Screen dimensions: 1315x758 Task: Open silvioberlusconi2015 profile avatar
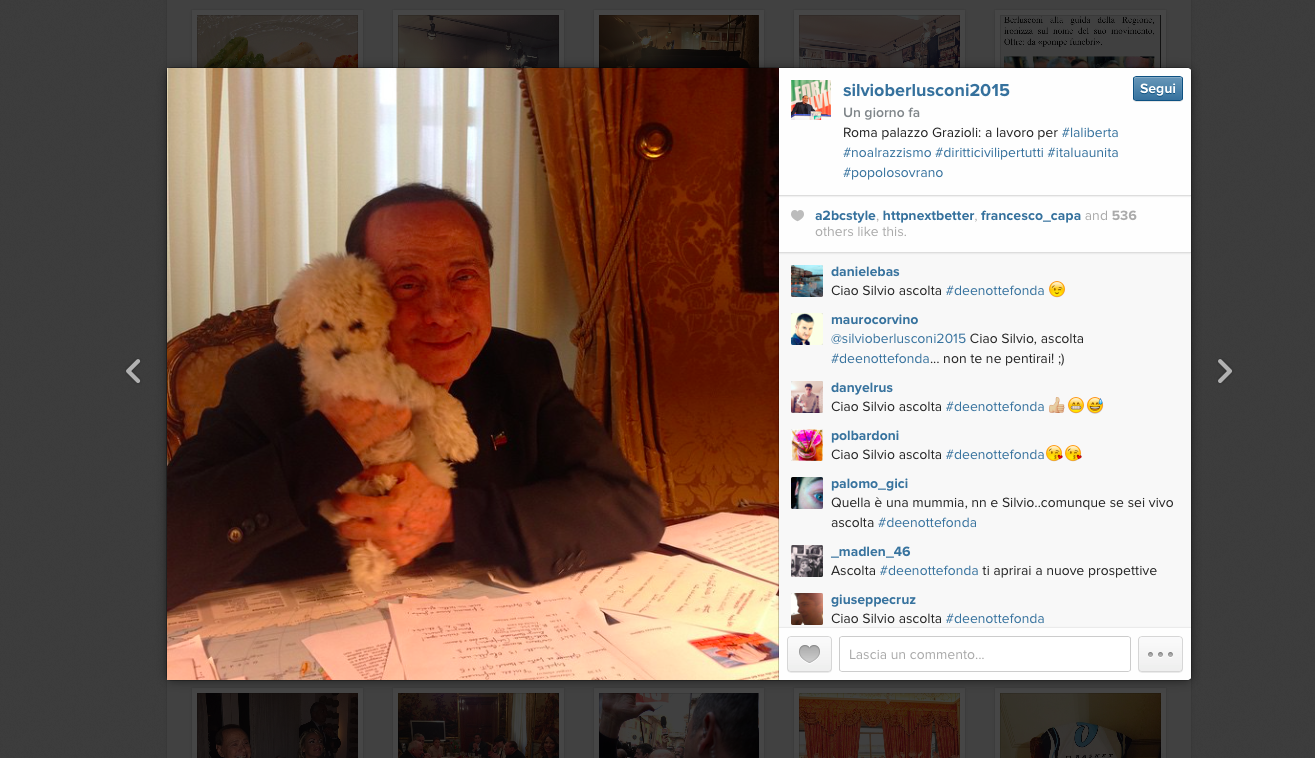811,99
